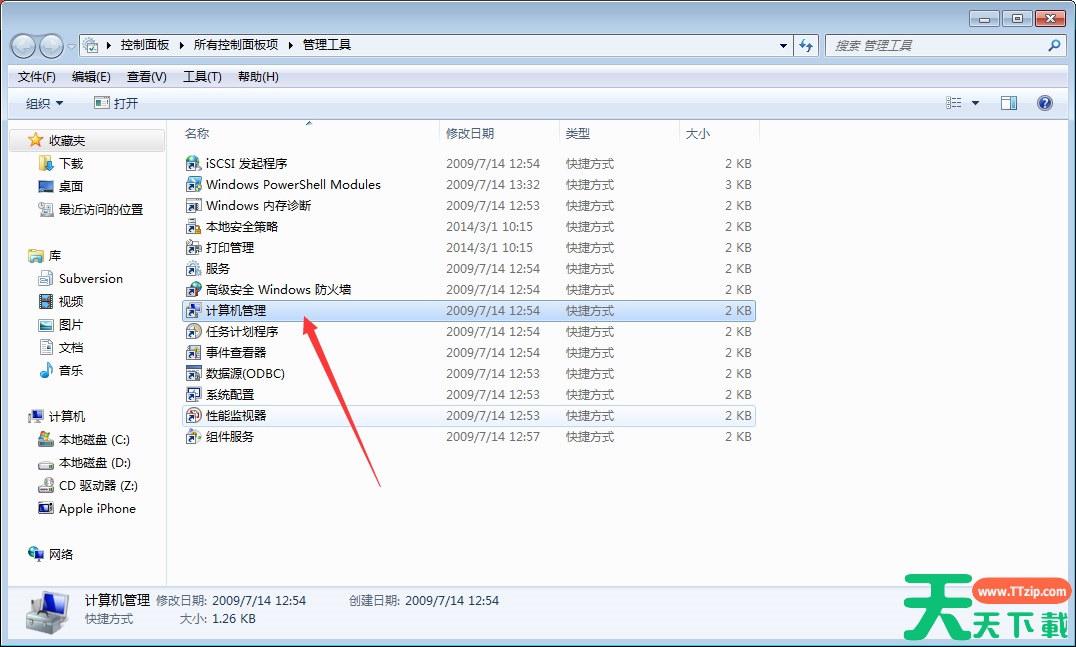The height and width of the screenshot is (647, 1076).
Task: Select the 服务 gear icon
Action: click(194, 268)
